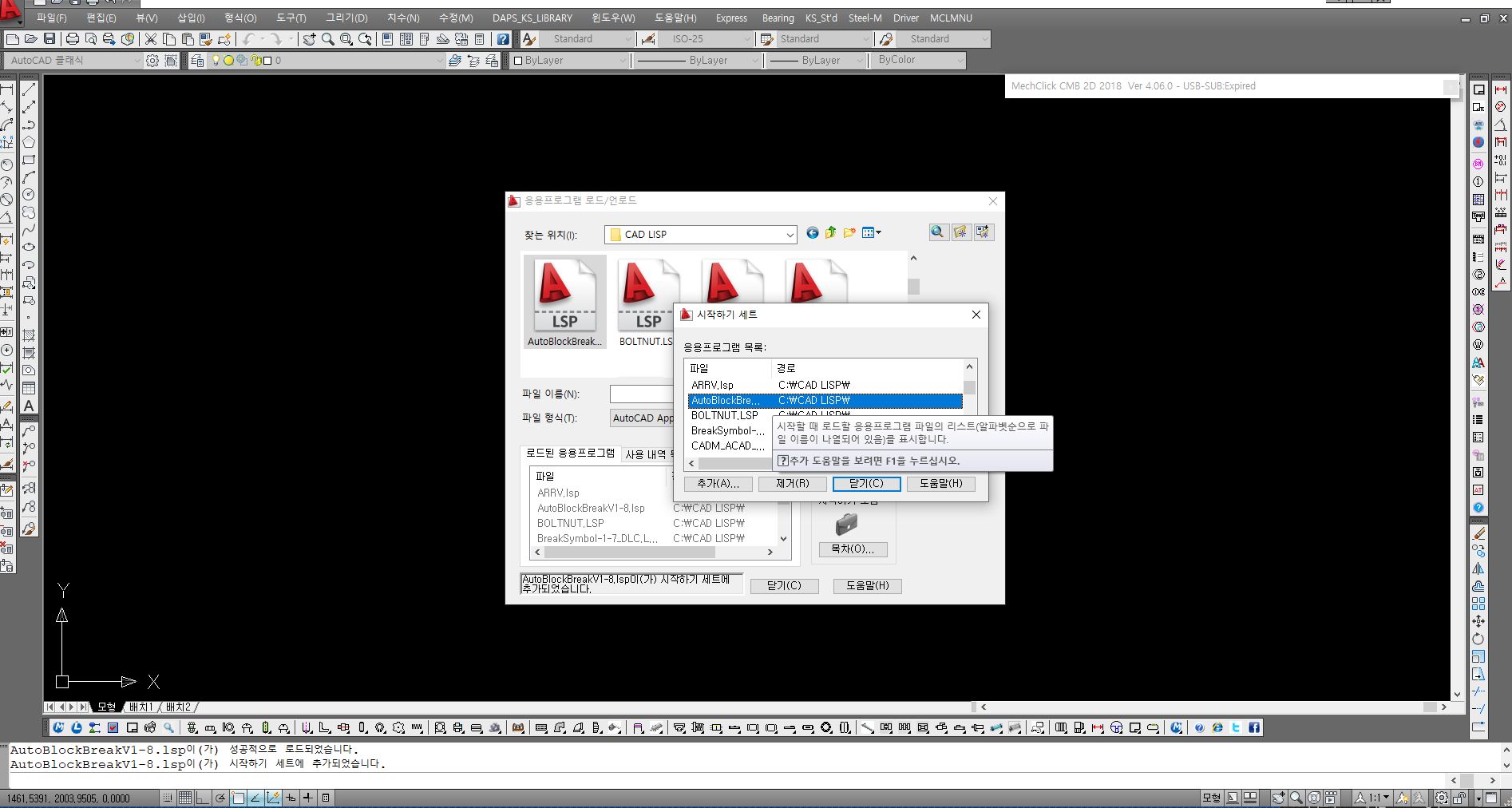
Task: Open Workspace Settings gear icon
Action: tap(152, 61)
